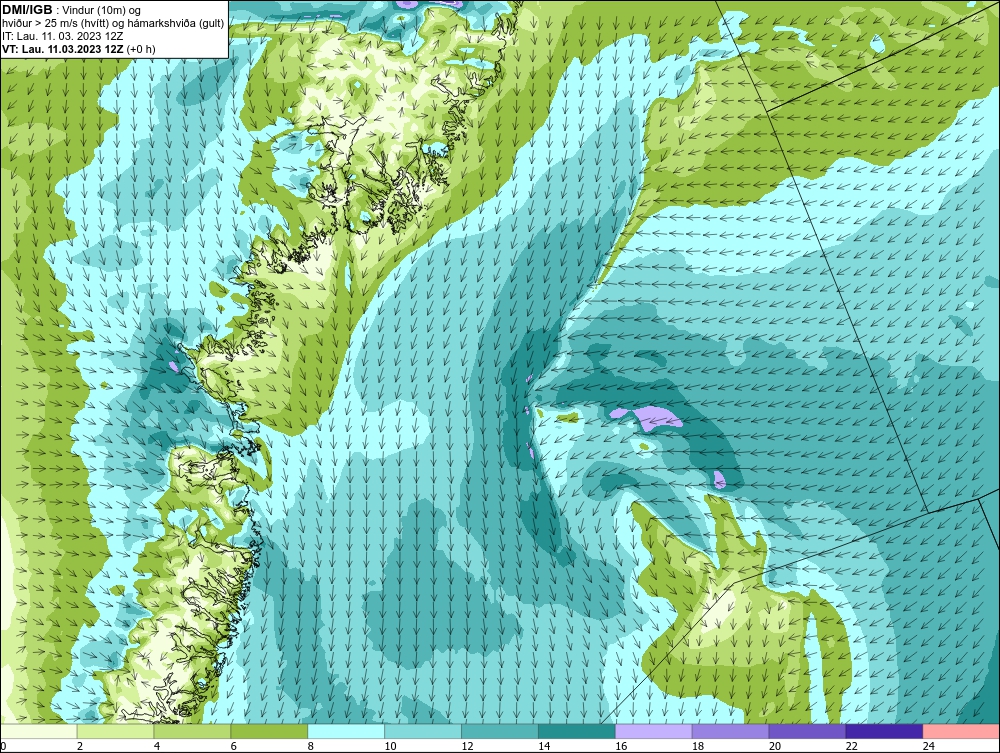The height and width of the screenshot is (753, 1000).
Task: Click the 0-2 m/s palest legend swatch
Action: (39, 731)
